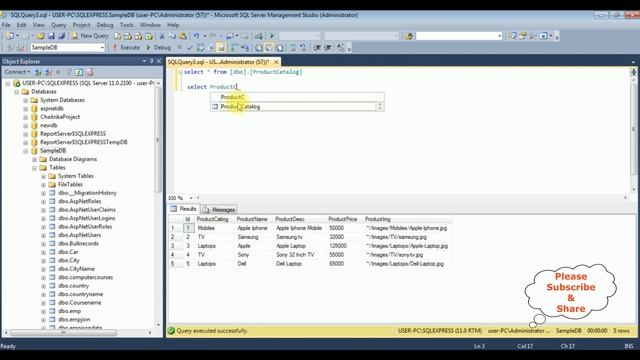
Task: Select the dbo.Car table
Action: pos(68,252)
